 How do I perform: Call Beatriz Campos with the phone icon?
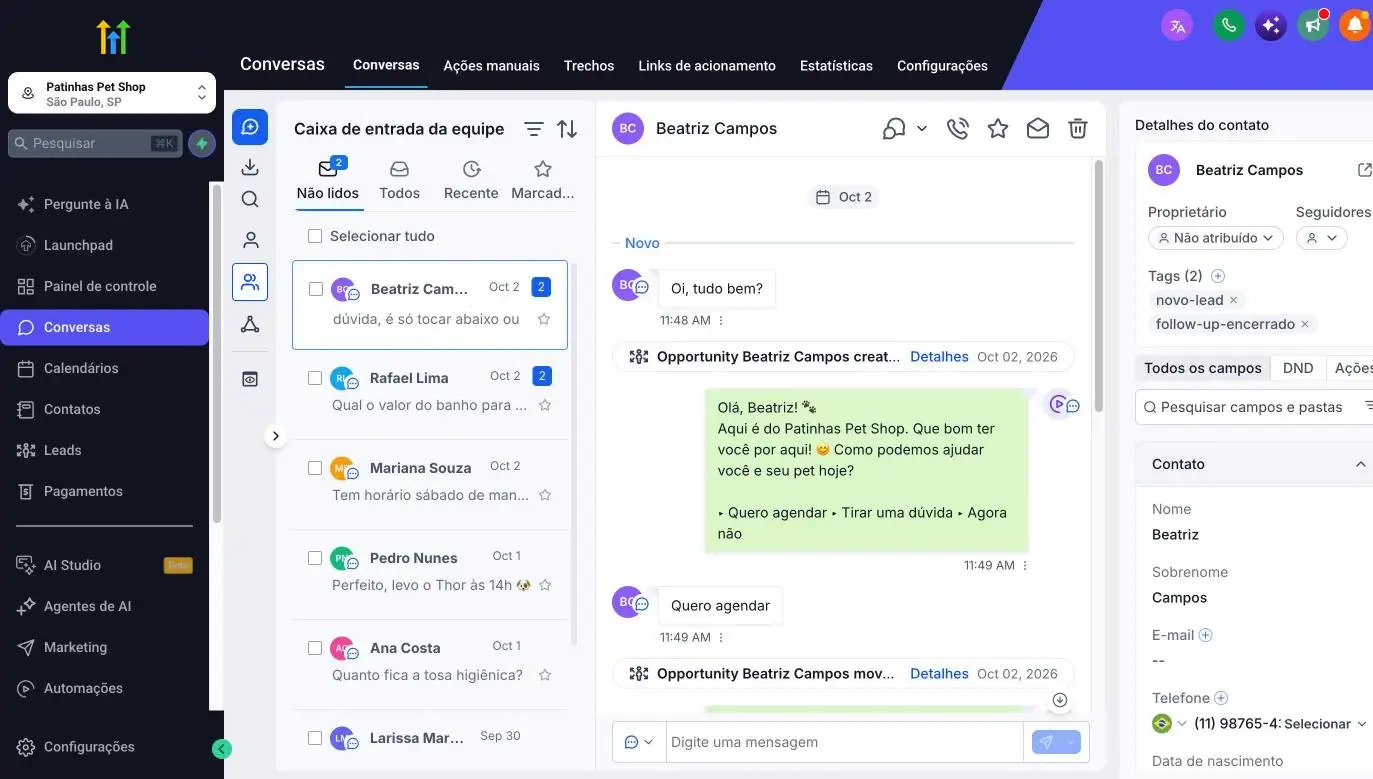958,128
